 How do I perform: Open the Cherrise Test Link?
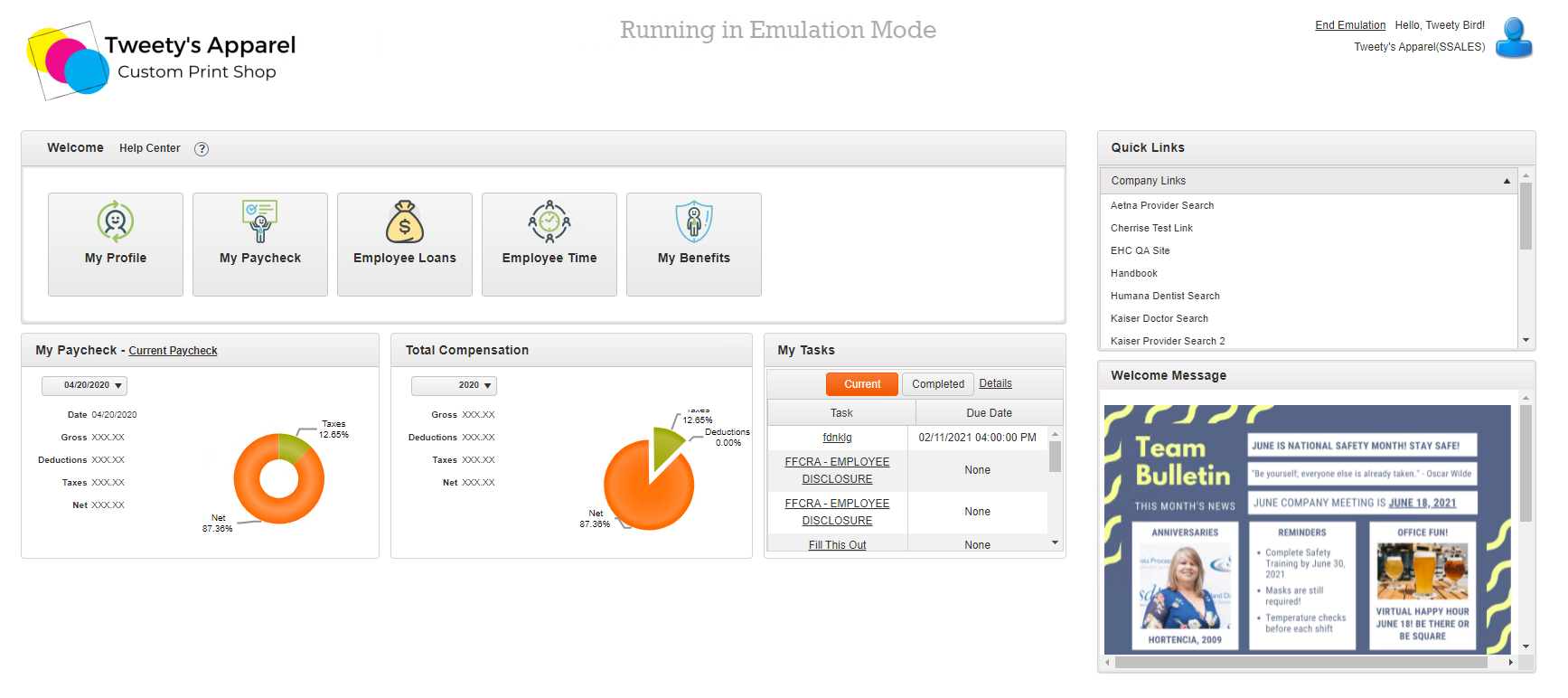click(x=1151, y=228)
